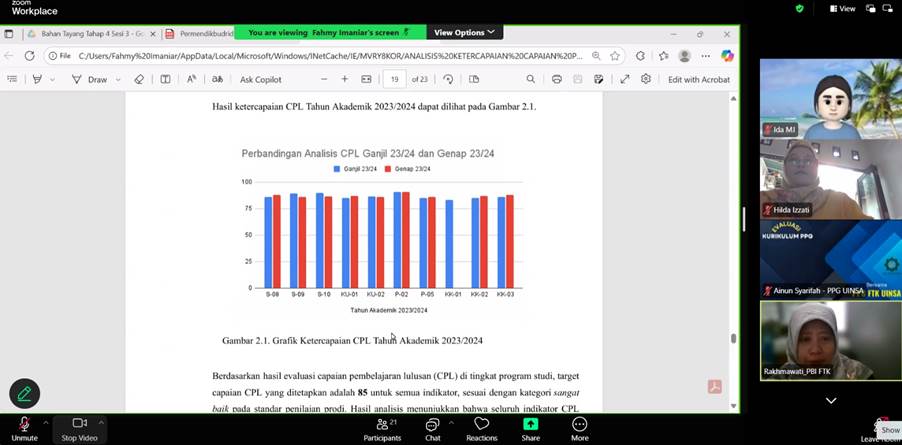Click the PDF vertical scrollbar thumb

[x=733, y=338]
